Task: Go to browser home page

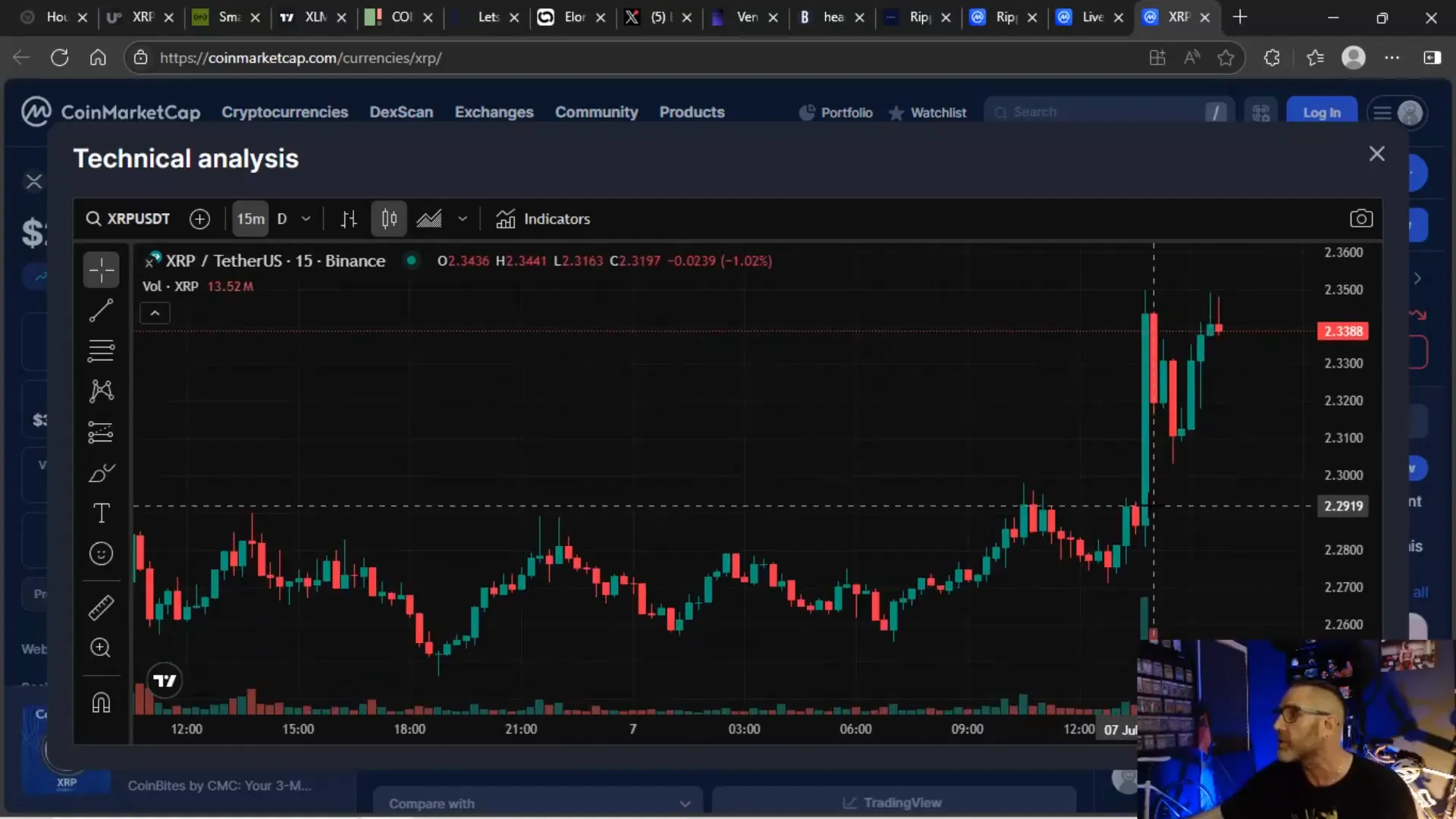Action: click(98, 58)
